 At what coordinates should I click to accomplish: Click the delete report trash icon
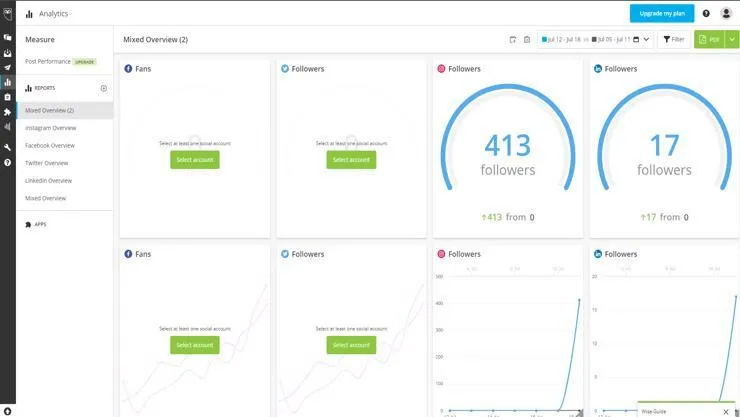tap(527, 39)
